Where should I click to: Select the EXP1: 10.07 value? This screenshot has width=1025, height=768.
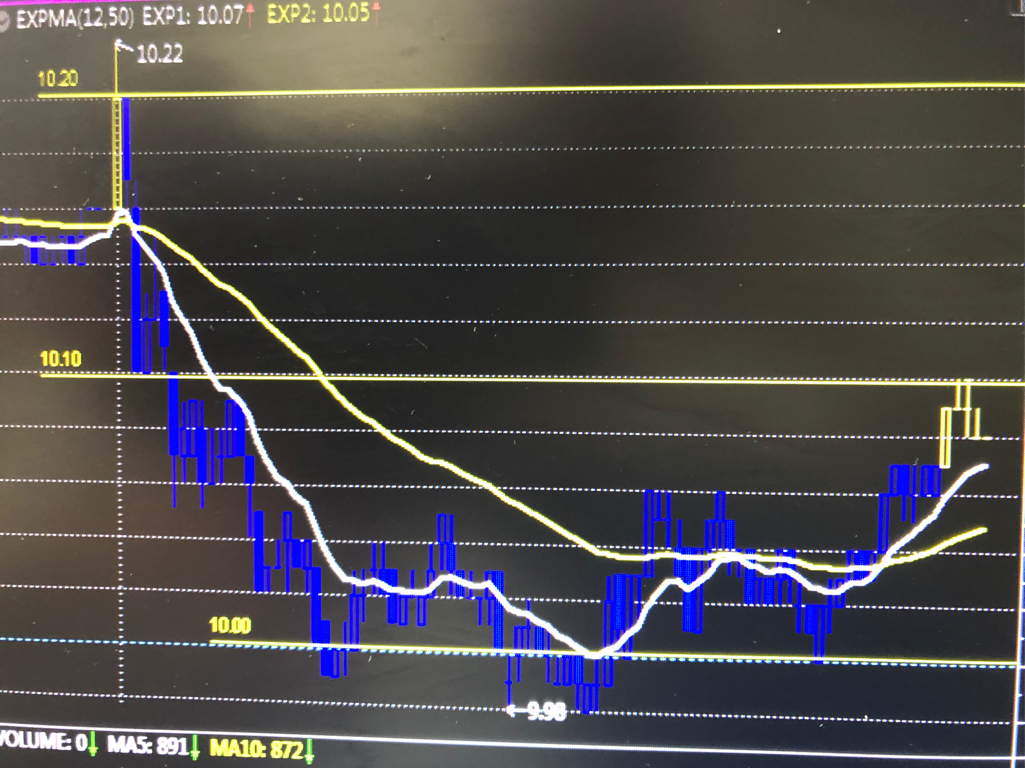coord(193,16)
